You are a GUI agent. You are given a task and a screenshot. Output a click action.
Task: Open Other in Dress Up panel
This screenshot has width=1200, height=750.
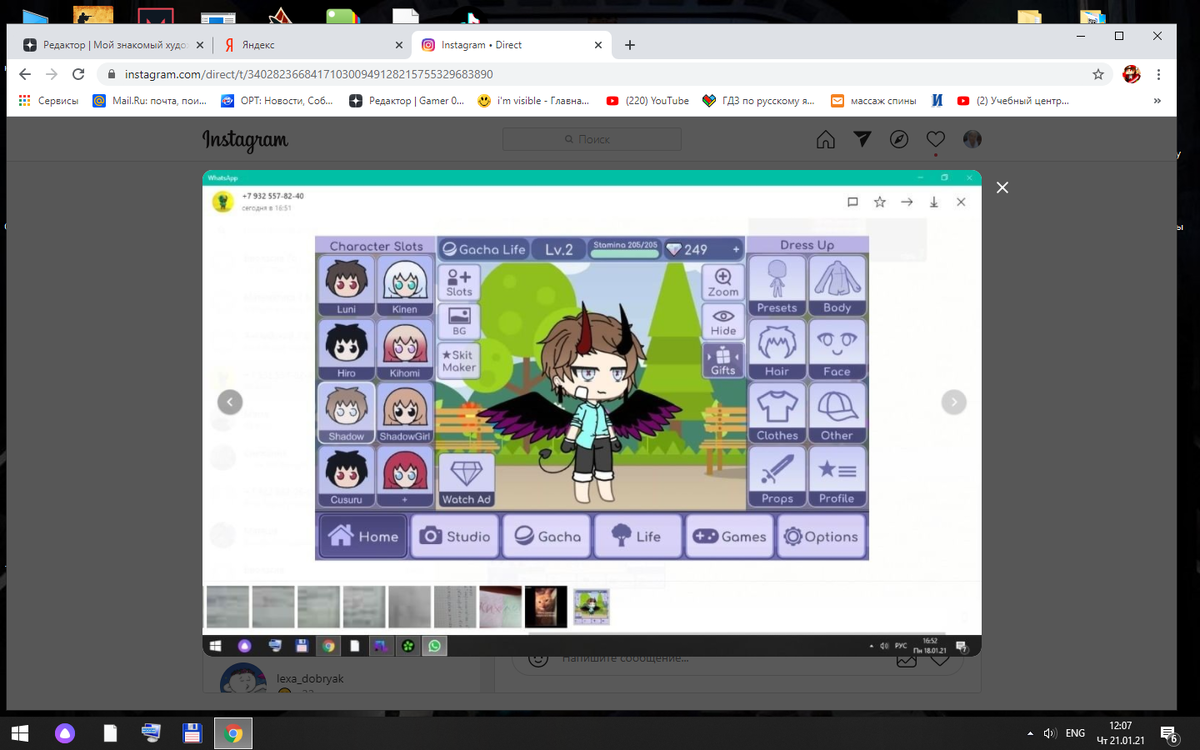[837, 413]
